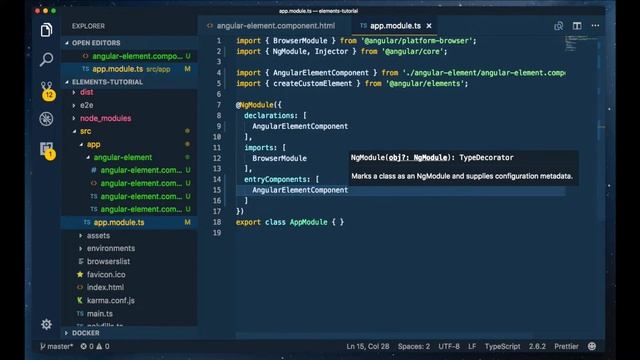Click line number 18 in gutter
The image size is (640, 360).
coord(217,222)
